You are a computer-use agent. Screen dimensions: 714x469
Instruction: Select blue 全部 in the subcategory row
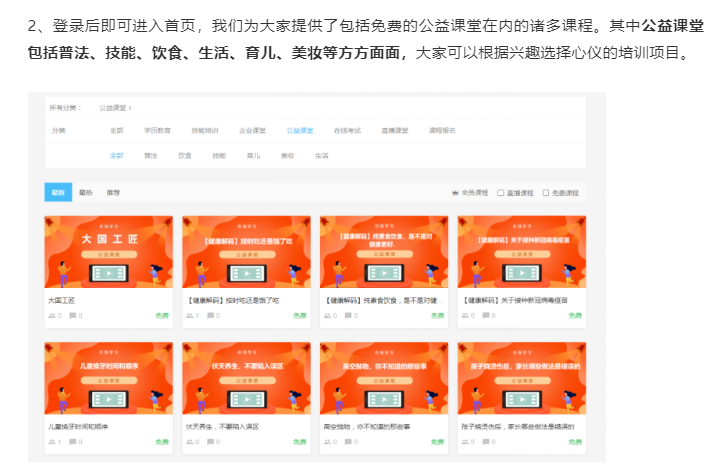pos(117,156)
